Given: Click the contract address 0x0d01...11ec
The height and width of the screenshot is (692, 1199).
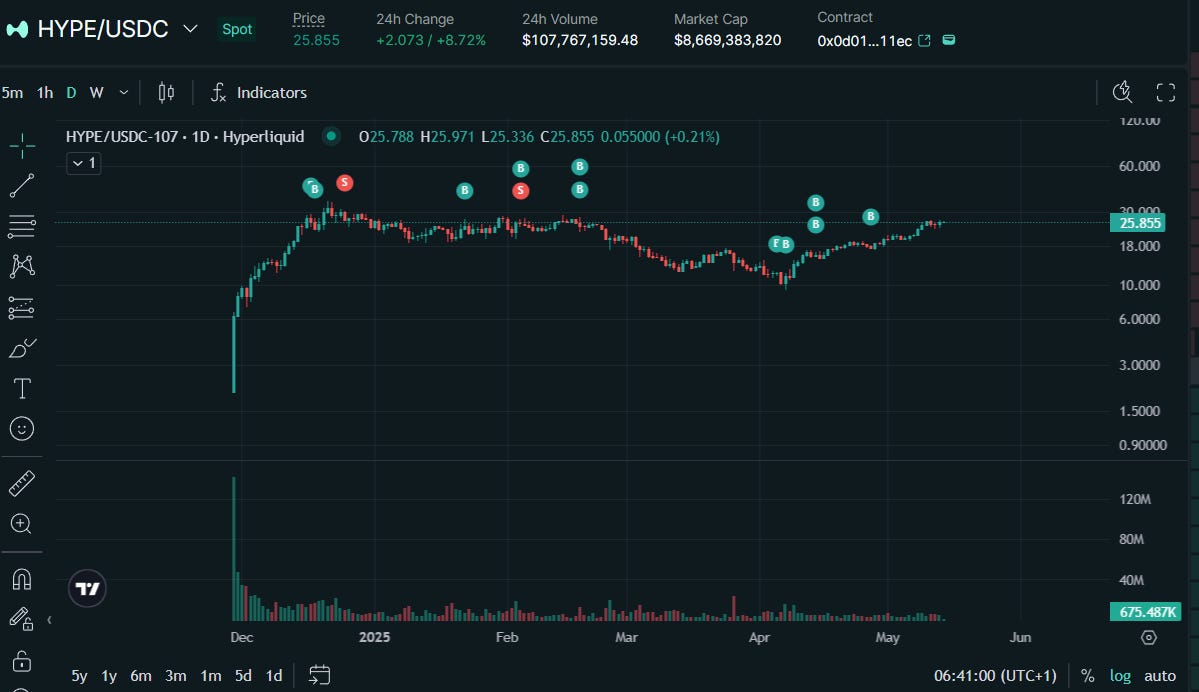Looking at the screenshot, I should pos(864,41).
